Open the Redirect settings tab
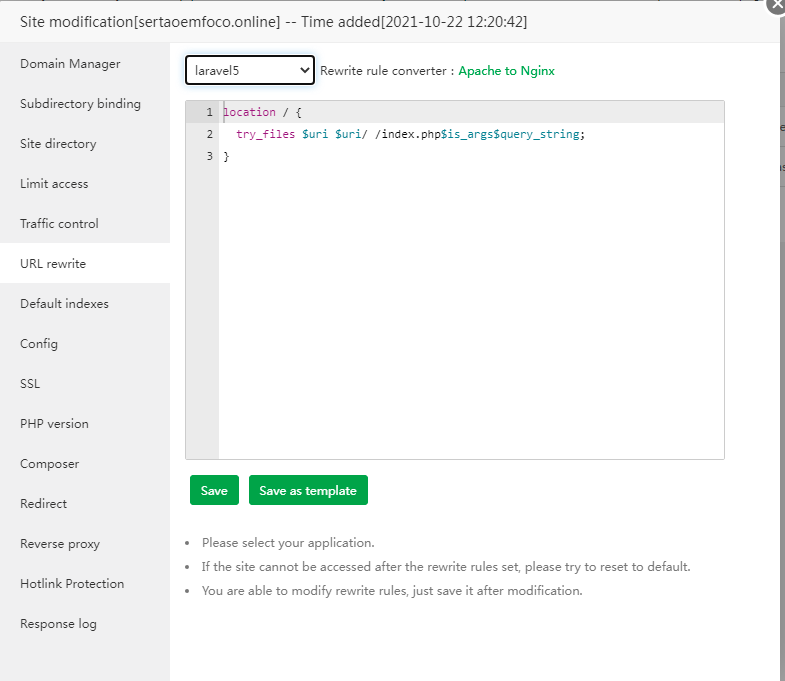The height and width of the screenshot is (681, 785). (x=44, y=504)
